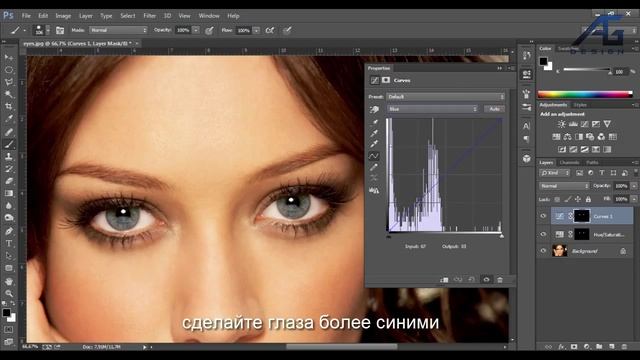Open the Filter menu

149,16
